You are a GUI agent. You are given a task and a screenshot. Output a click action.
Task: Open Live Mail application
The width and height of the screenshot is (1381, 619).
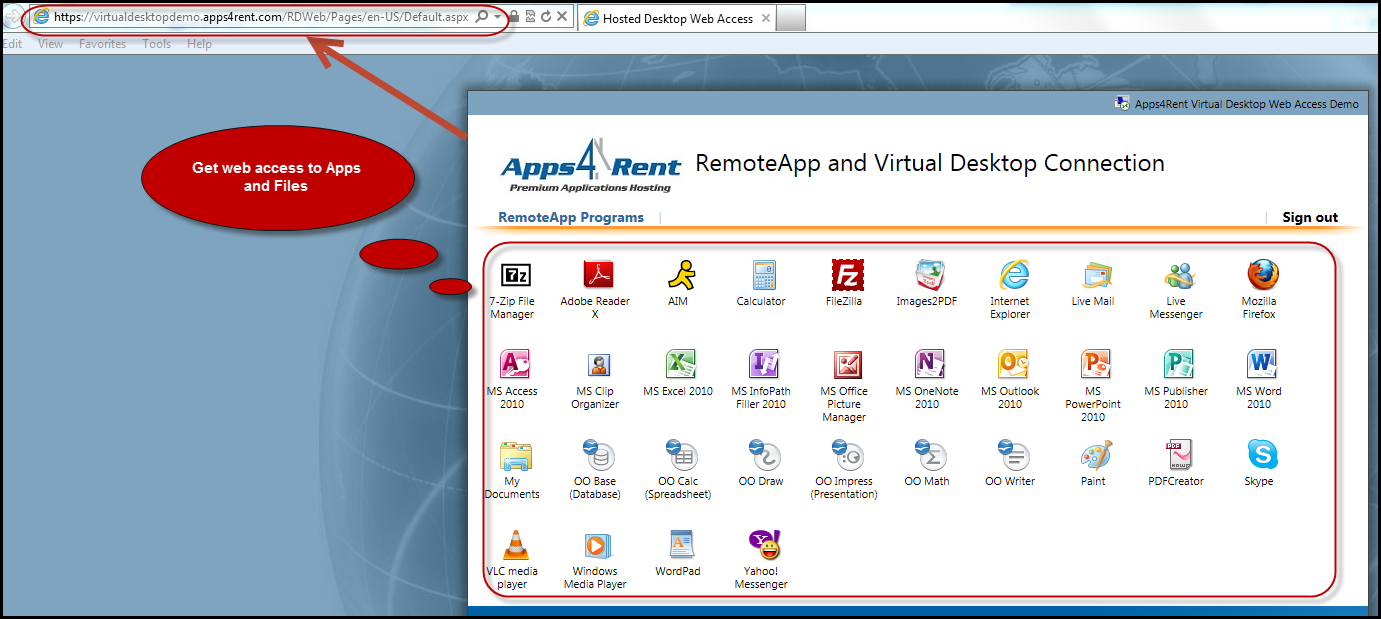1095,275
